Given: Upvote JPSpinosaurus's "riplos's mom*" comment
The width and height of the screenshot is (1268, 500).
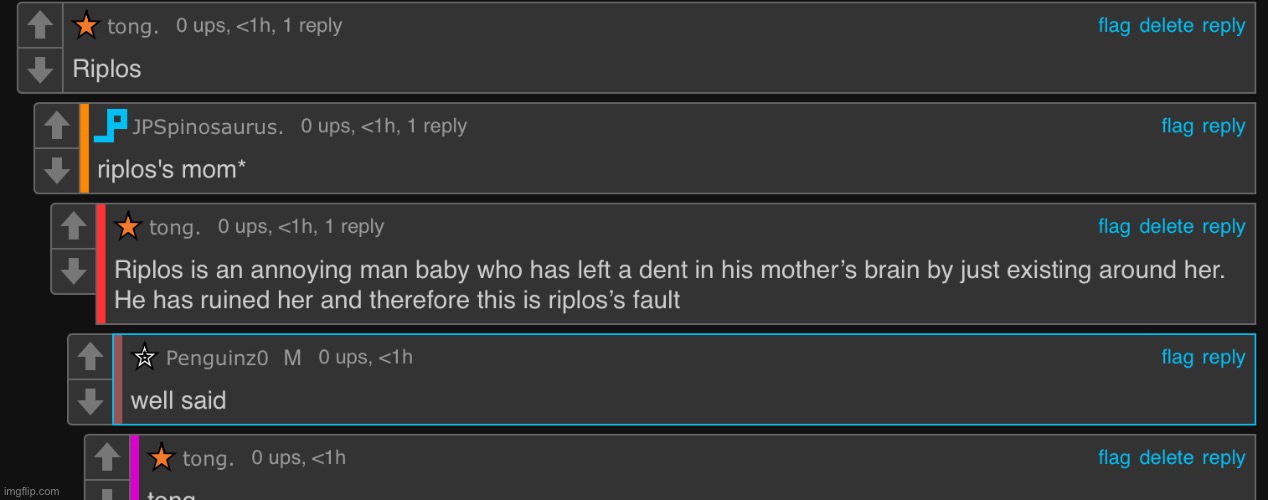Looking at the screenshot, I should (56, 126).
